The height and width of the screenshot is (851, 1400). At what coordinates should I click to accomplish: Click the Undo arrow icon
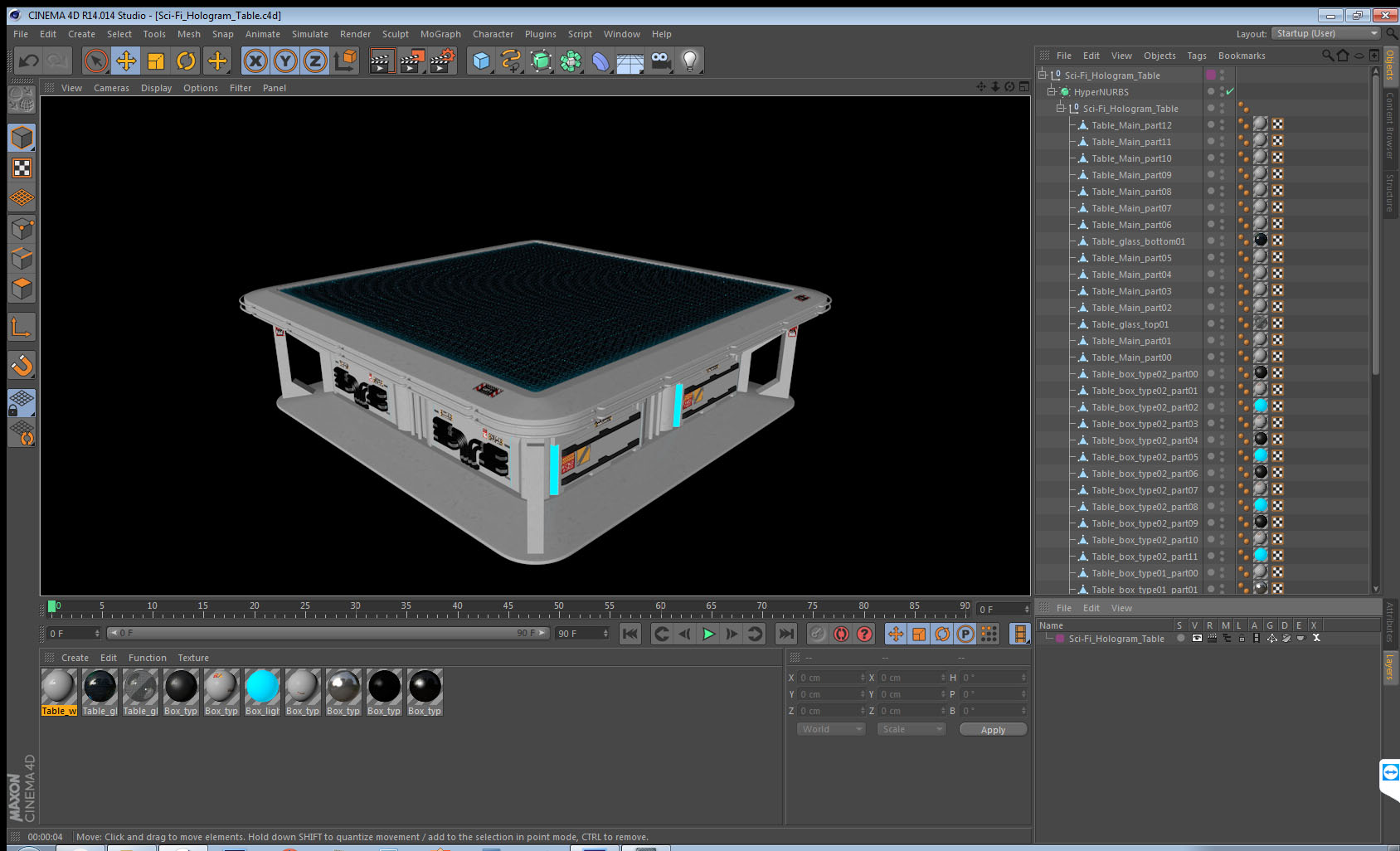pyautogui.click(x=29, y=61)
